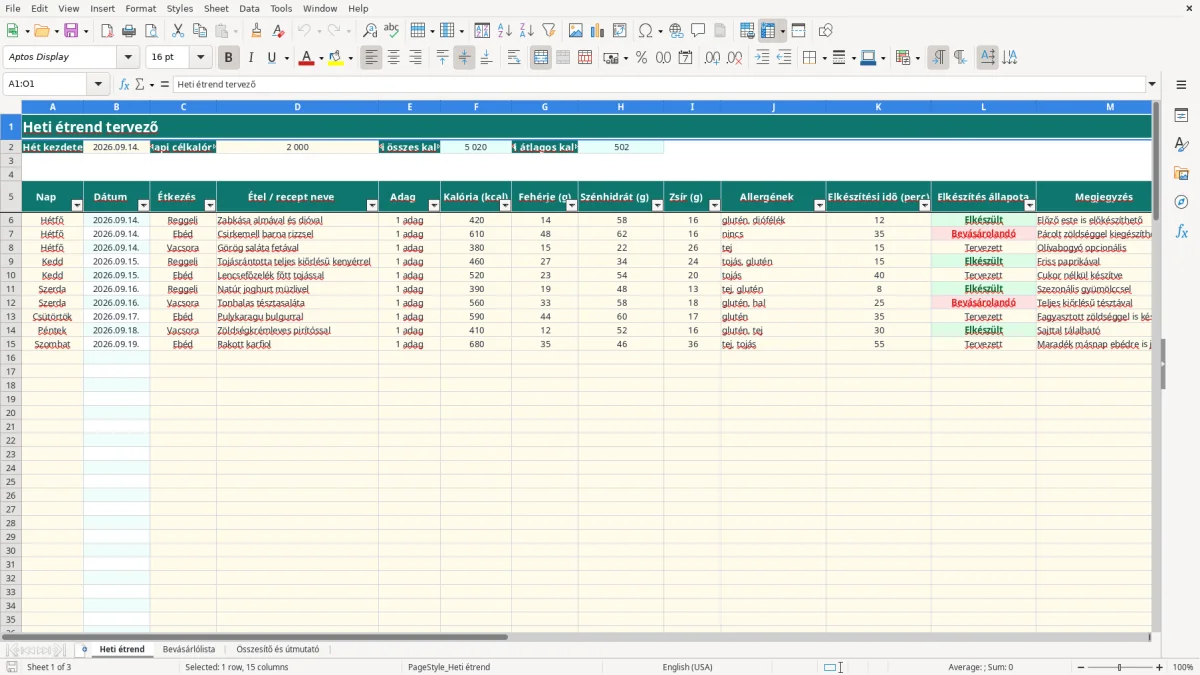The image size is (1200, 675).
Task: Insert a hyperlink
Action: 676,31
